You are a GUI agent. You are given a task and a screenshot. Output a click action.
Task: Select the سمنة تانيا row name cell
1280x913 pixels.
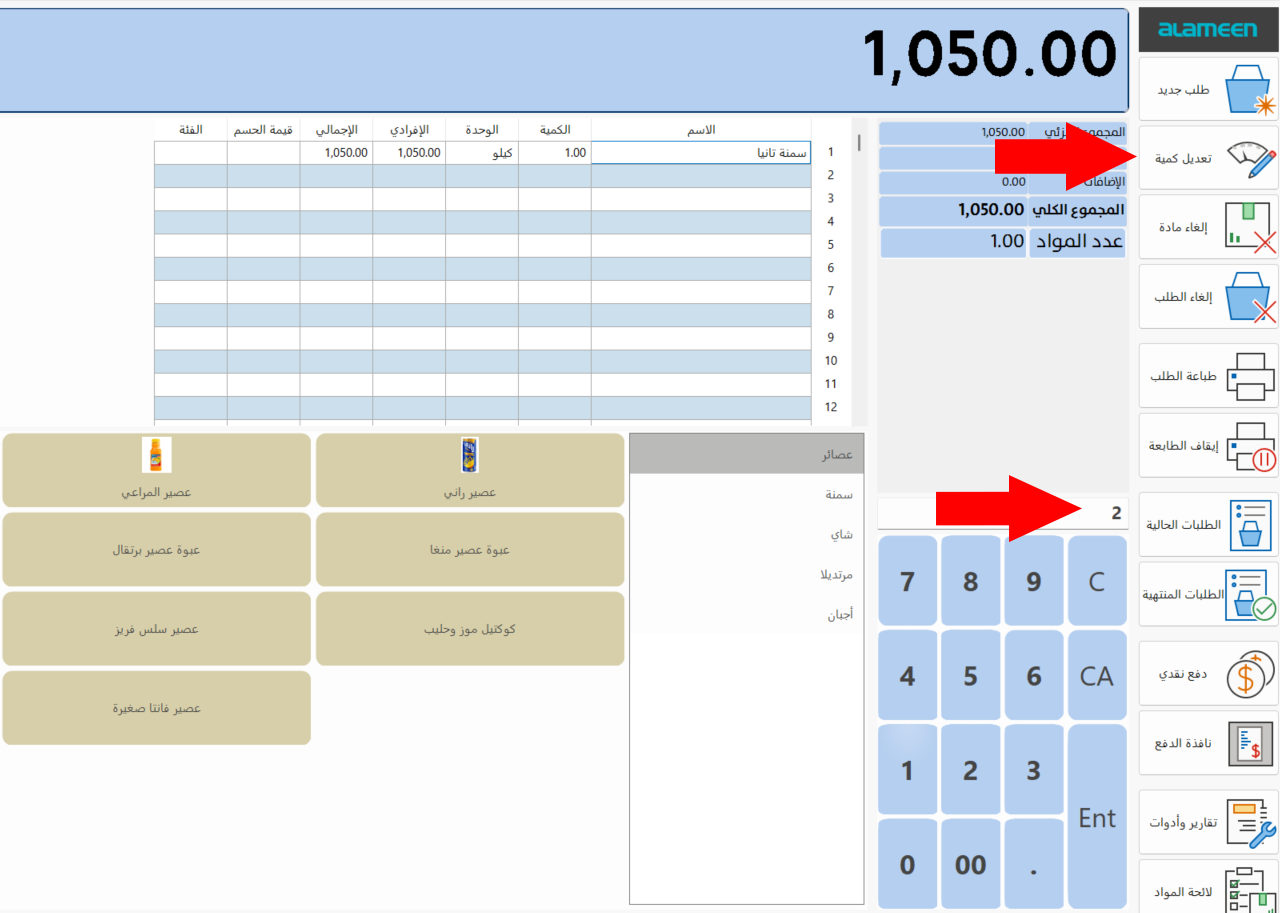pos(700,153)
